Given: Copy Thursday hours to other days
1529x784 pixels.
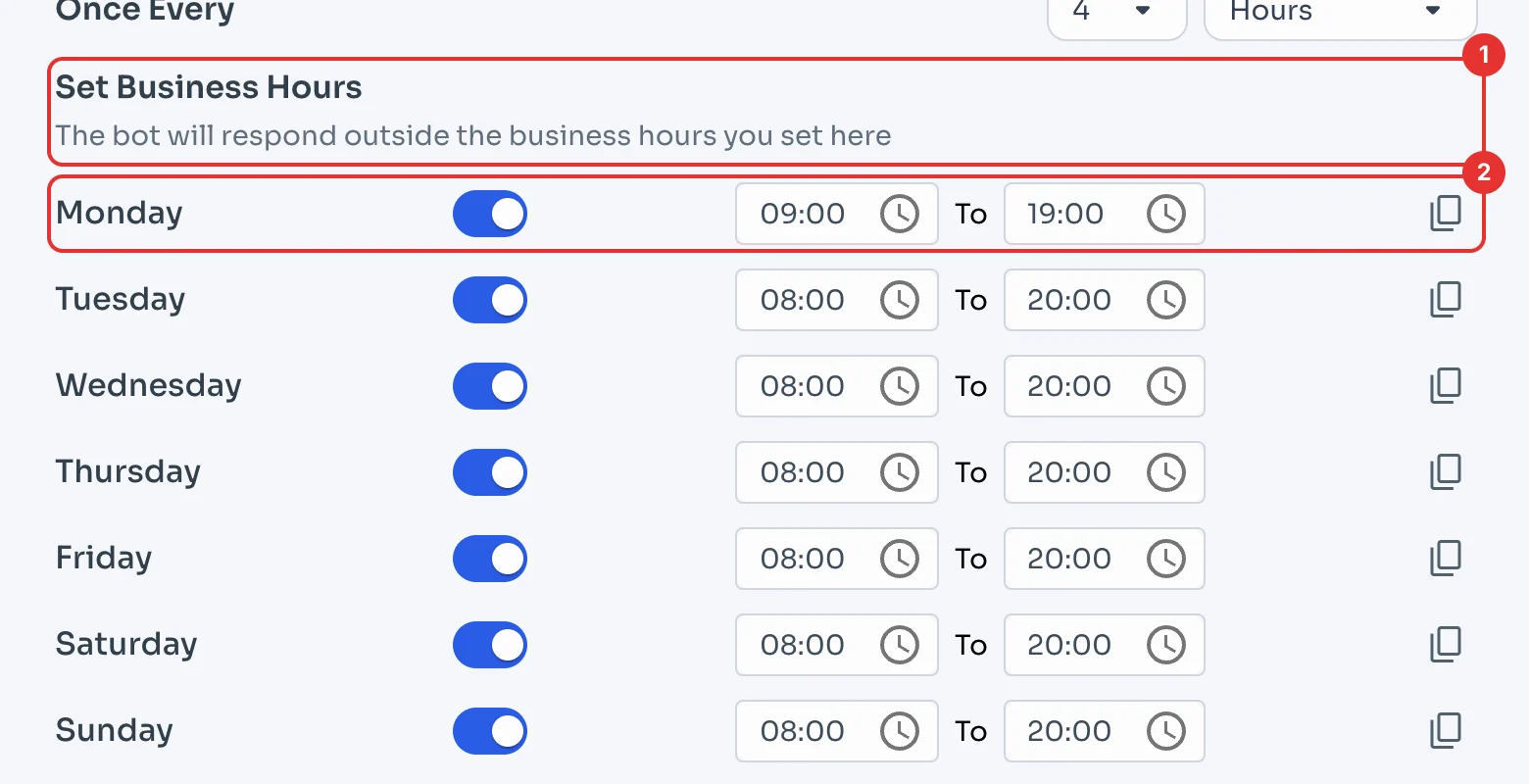Looking at the screenshot, I should pyautogui.click(x=1446, y=472).
